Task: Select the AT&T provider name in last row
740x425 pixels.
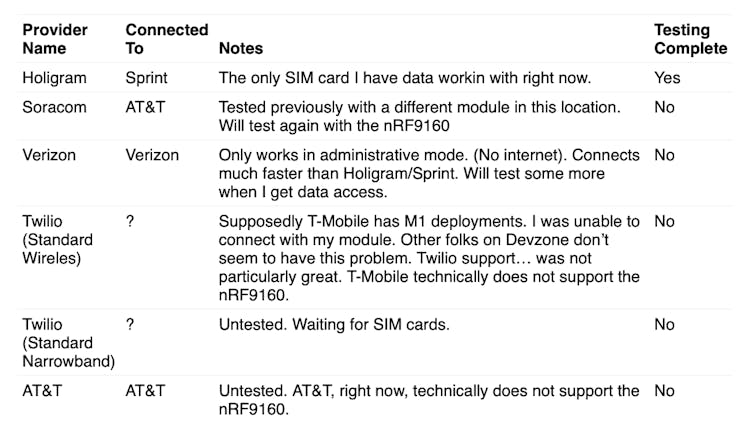Action: point(41,391)
